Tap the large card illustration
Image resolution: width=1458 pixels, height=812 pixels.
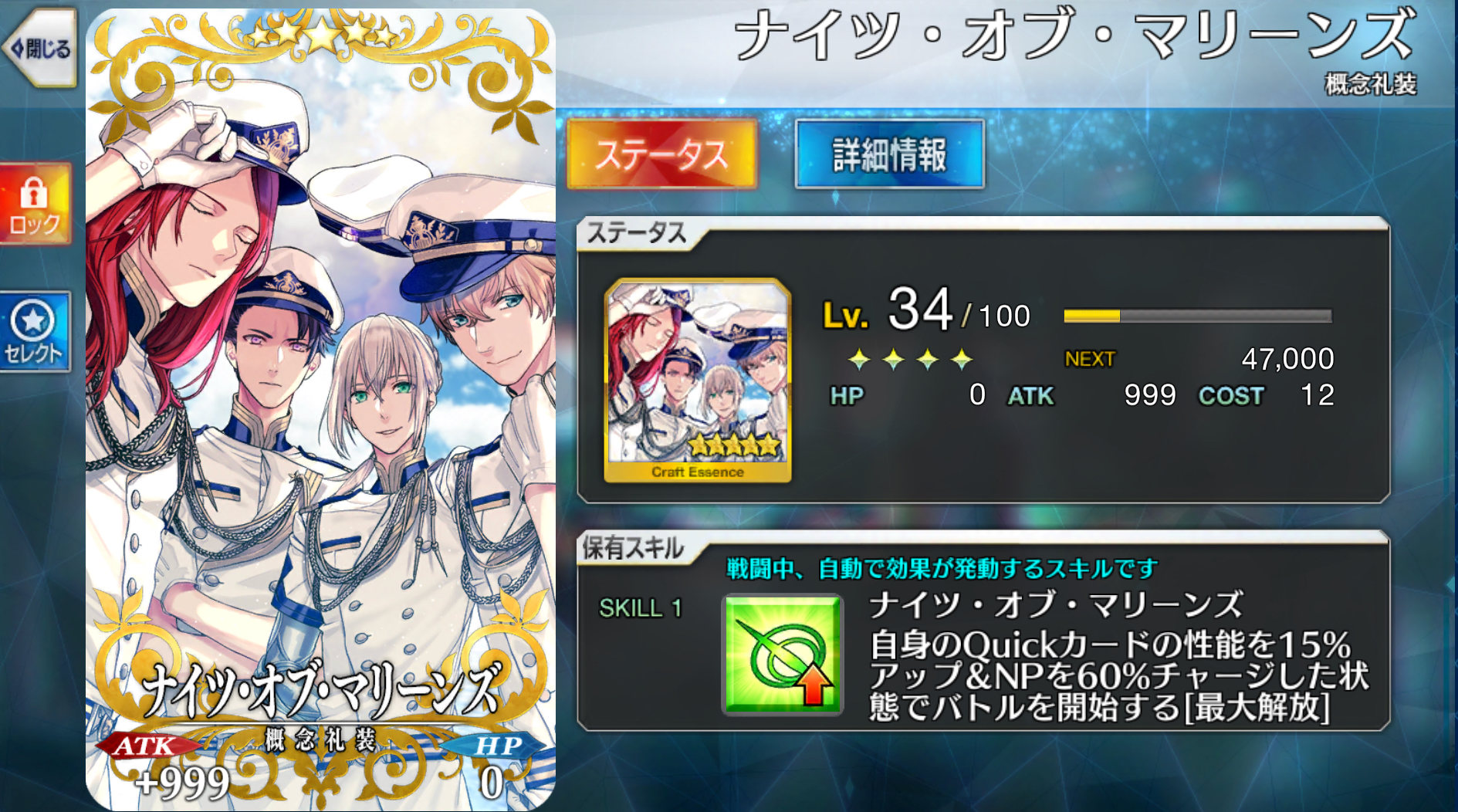320,409
